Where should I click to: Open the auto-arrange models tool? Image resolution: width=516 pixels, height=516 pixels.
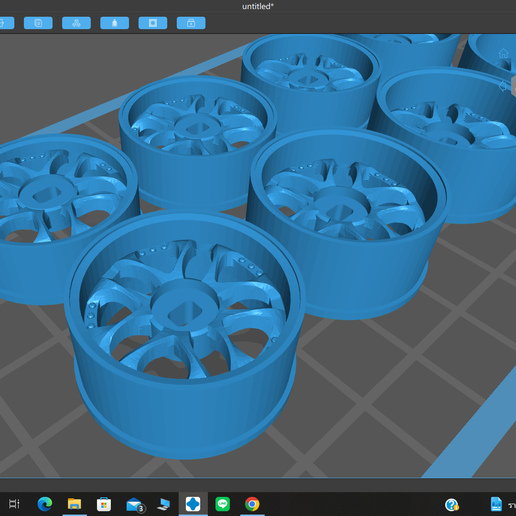76,23
